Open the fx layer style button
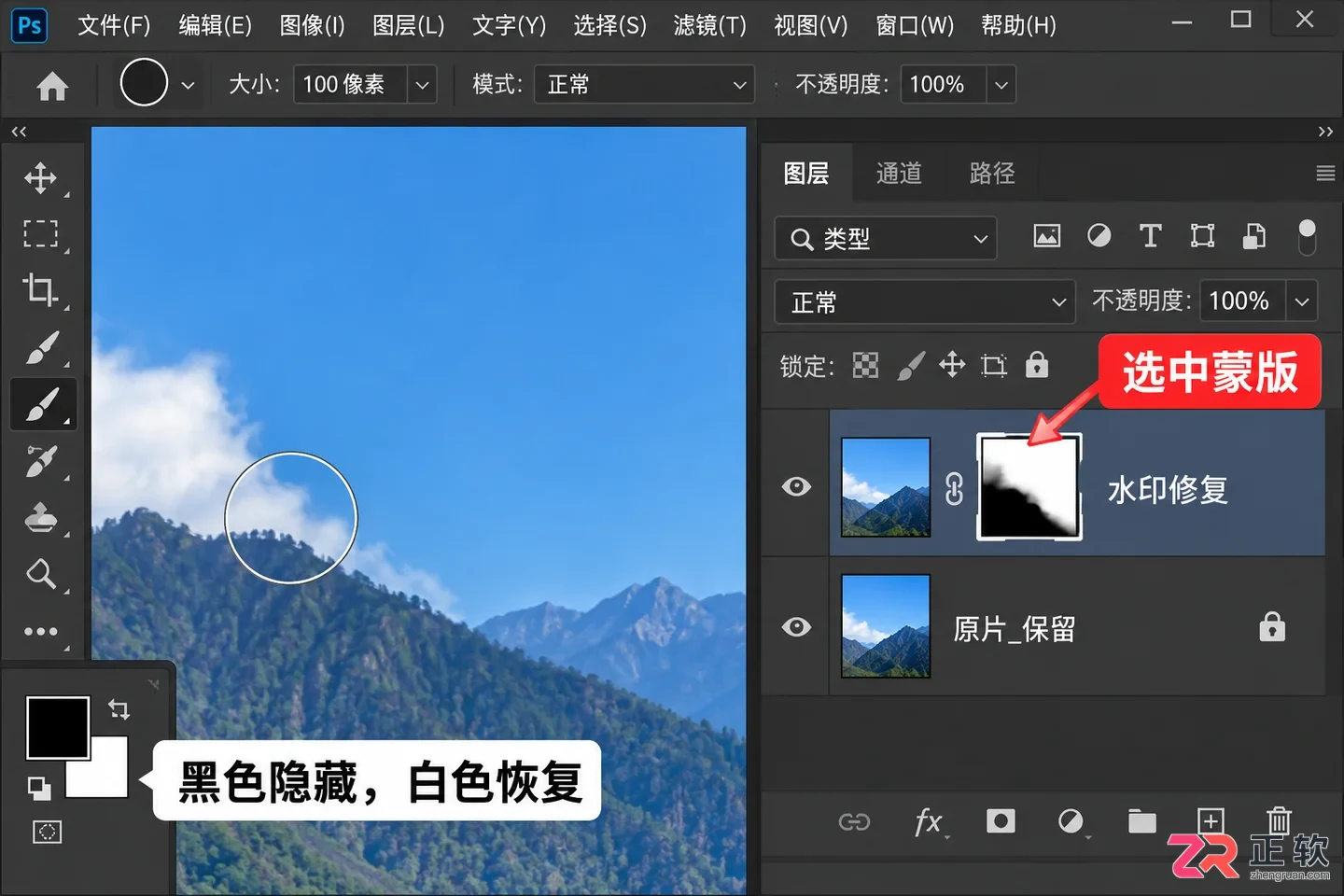1344x896 pixels. point(929,822)
